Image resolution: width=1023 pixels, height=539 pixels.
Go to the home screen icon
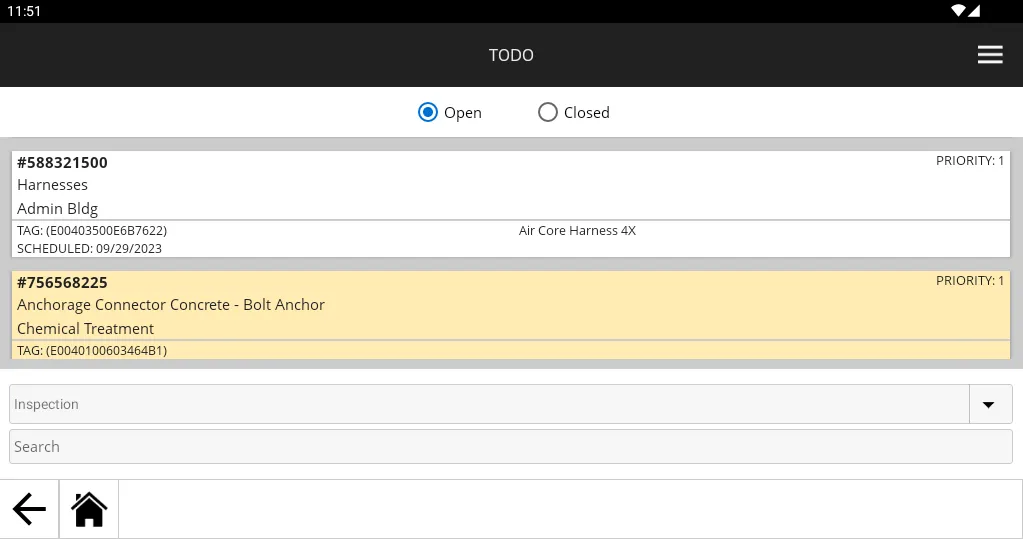[89, 509]
